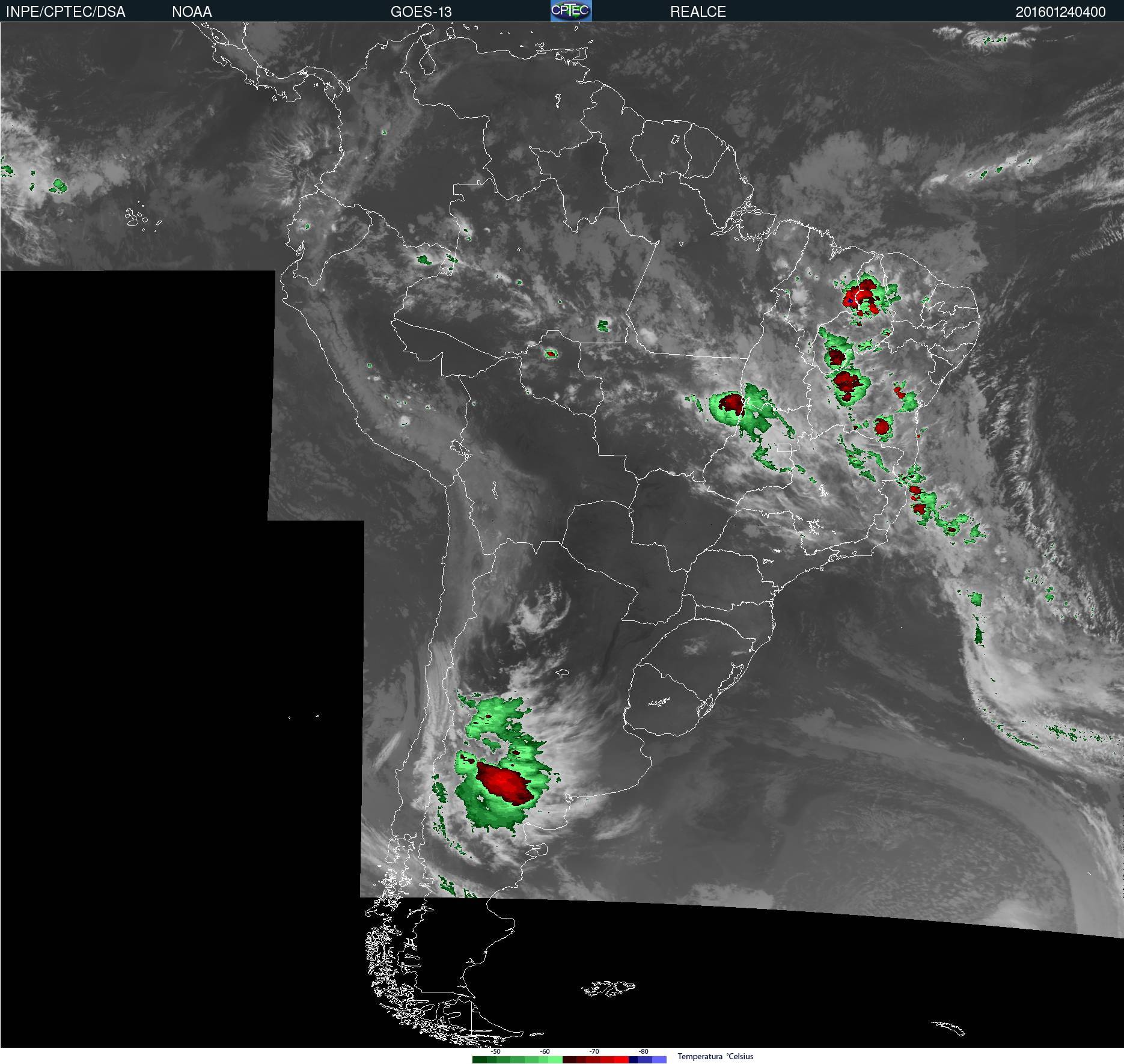Viewport: 1124px width, 1064px height.
Task: Click the CPTEC logo in the header
Action: pyautogui.click(x=571, y=11)
